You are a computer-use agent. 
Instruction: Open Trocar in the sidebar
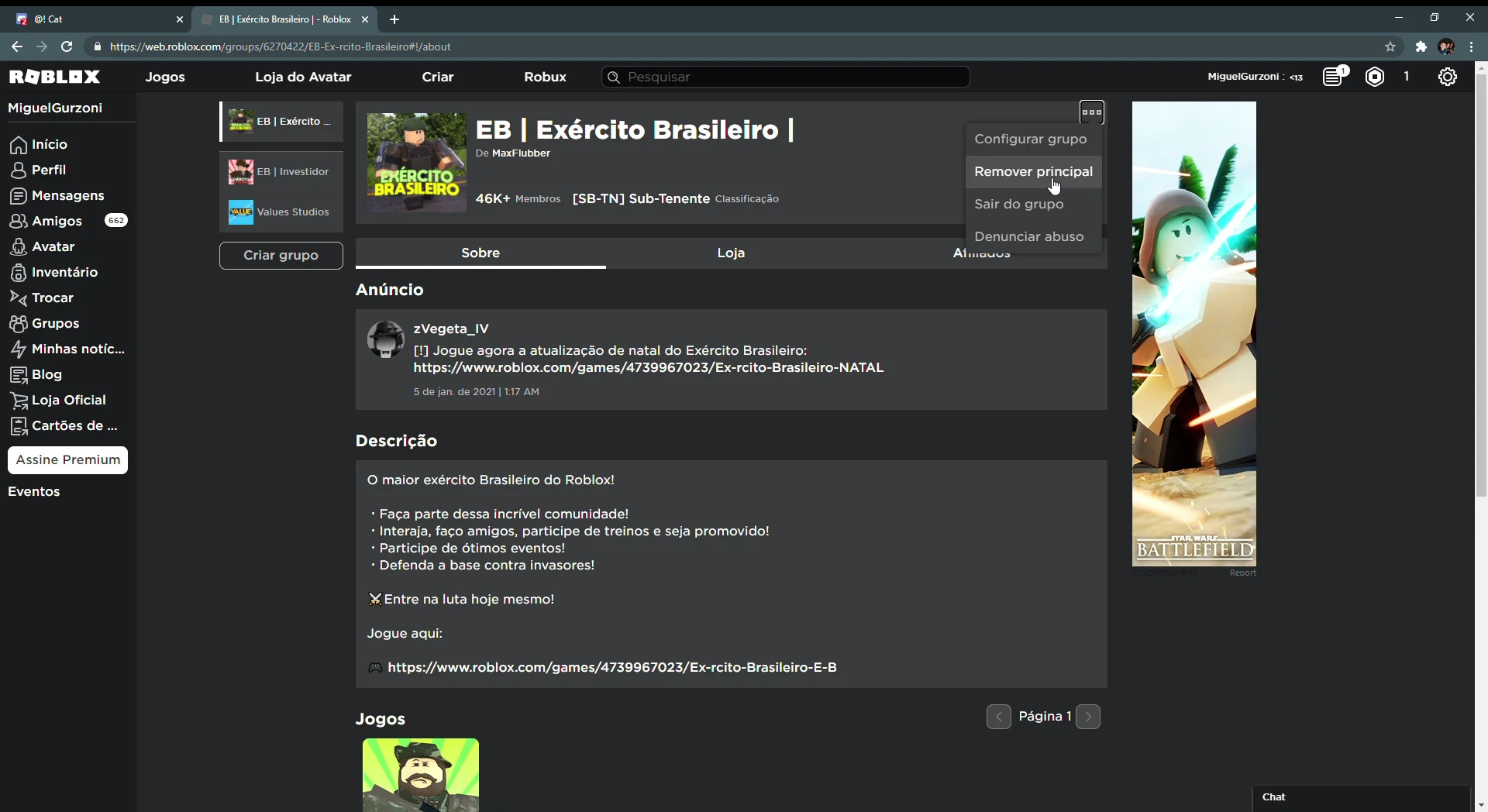42,298
